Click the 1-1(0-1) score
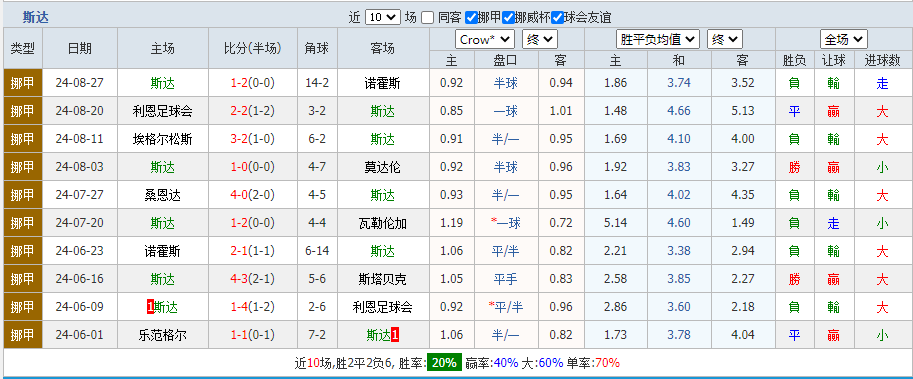This screenshot has width=913, height=379. [252, 335]
